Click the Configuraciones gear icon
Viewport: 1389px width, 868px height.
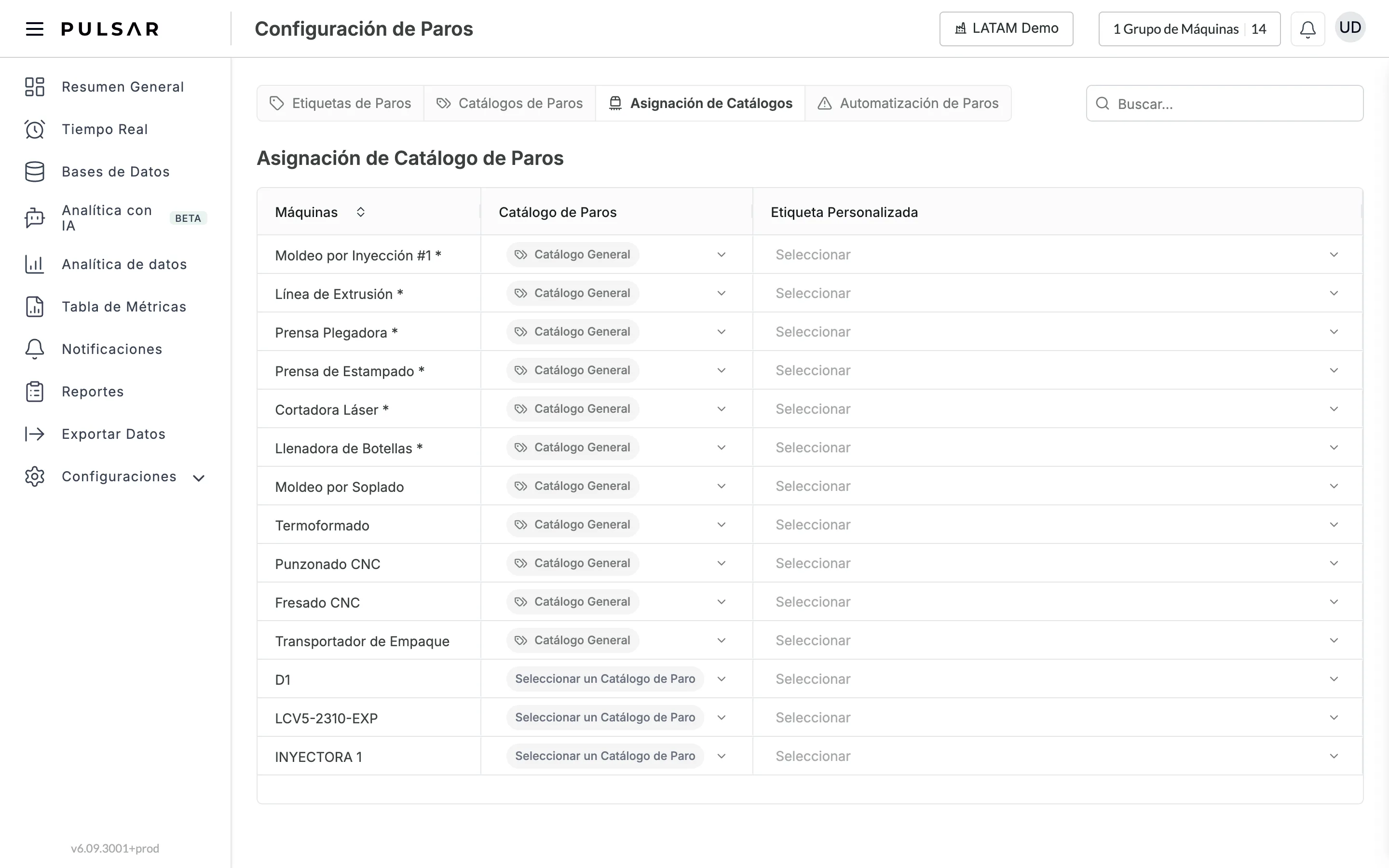click(34, 476)
